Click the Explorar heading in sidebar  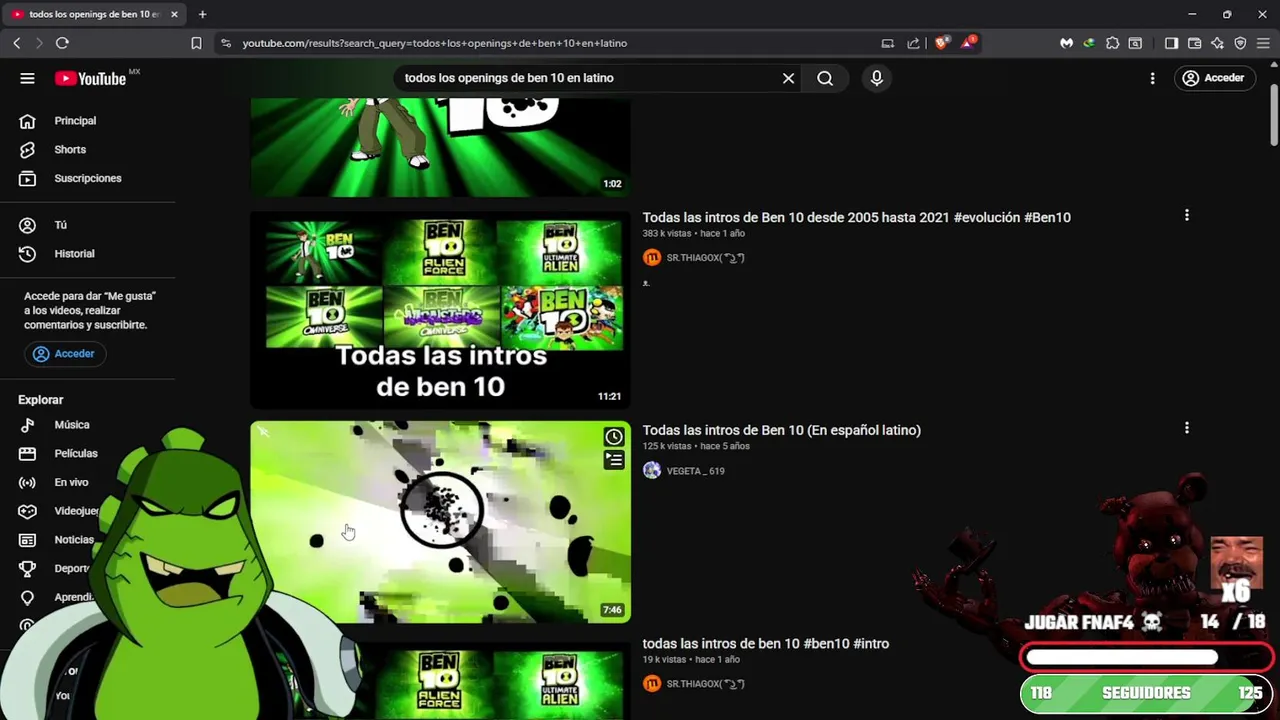click(x=40, y=400)
